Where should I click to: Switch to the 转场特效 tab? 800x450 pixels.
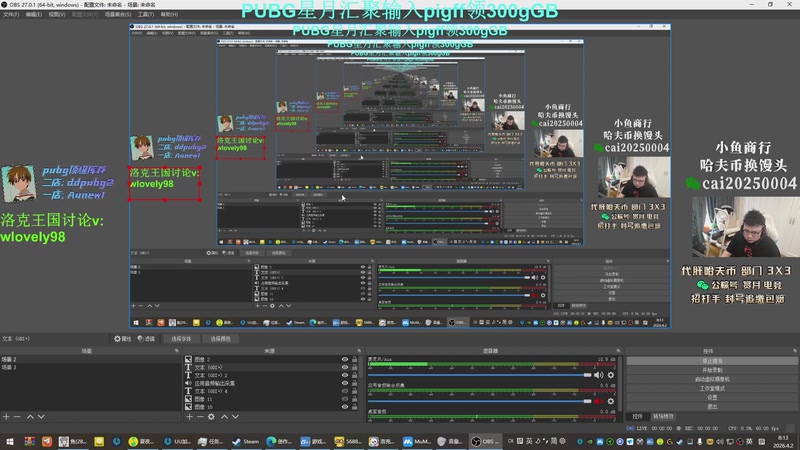[663, 417]
